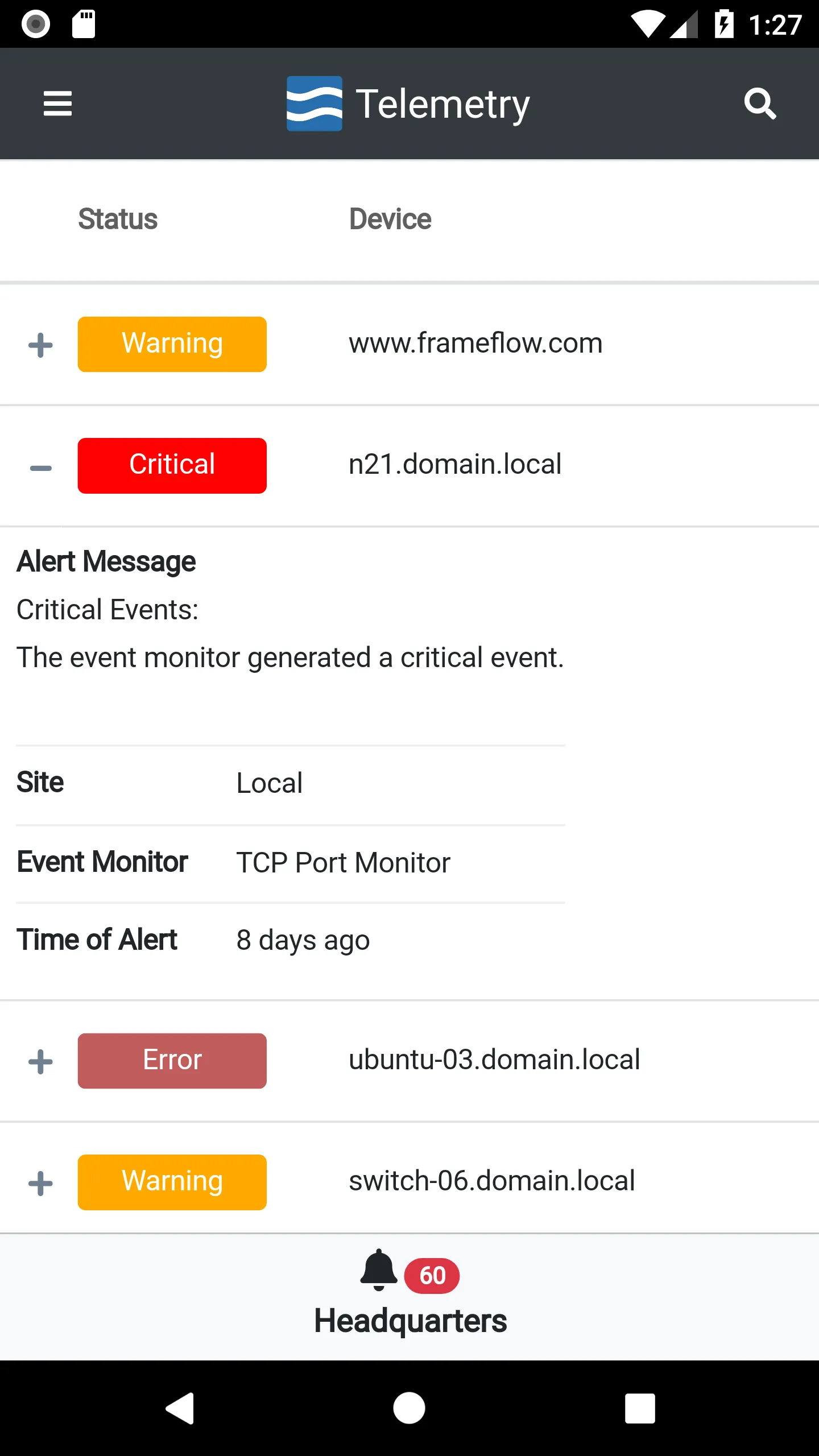Tap the status bar clock 1:27
Viewport: 819px width, 1456px height.
[775, 25]
